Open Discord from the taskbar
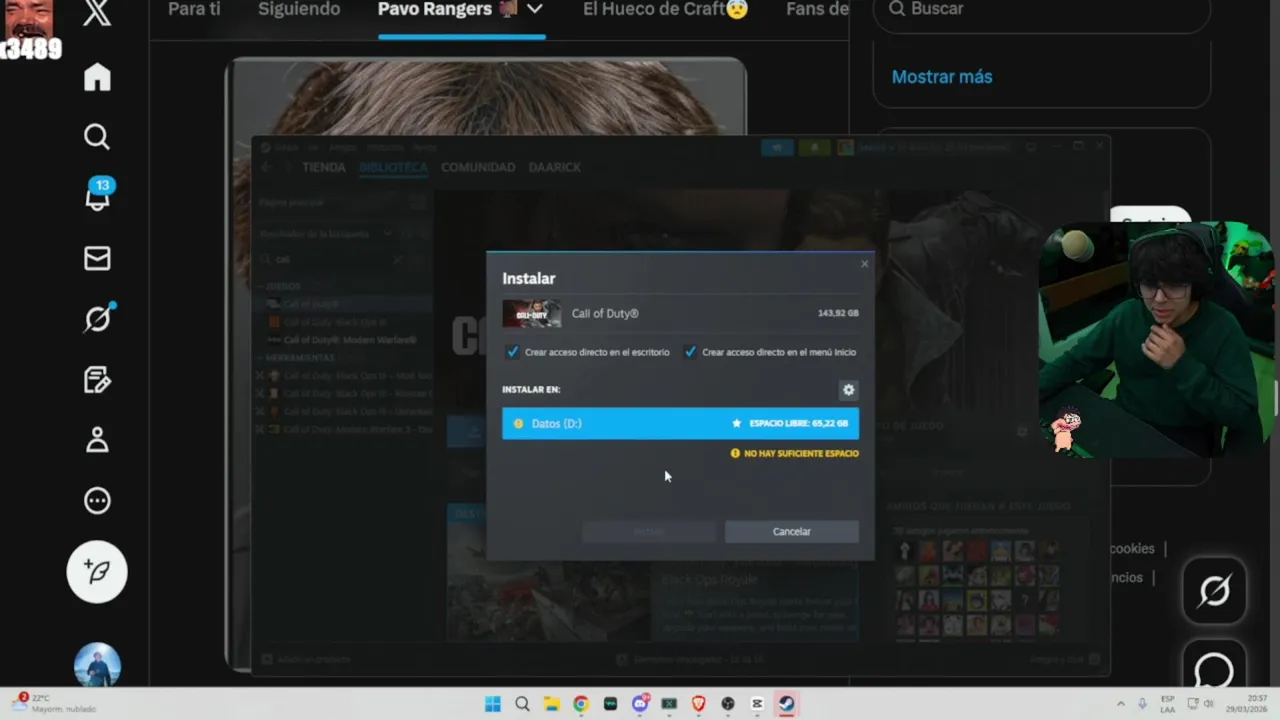1280x720 pixels. coord(640,704)
